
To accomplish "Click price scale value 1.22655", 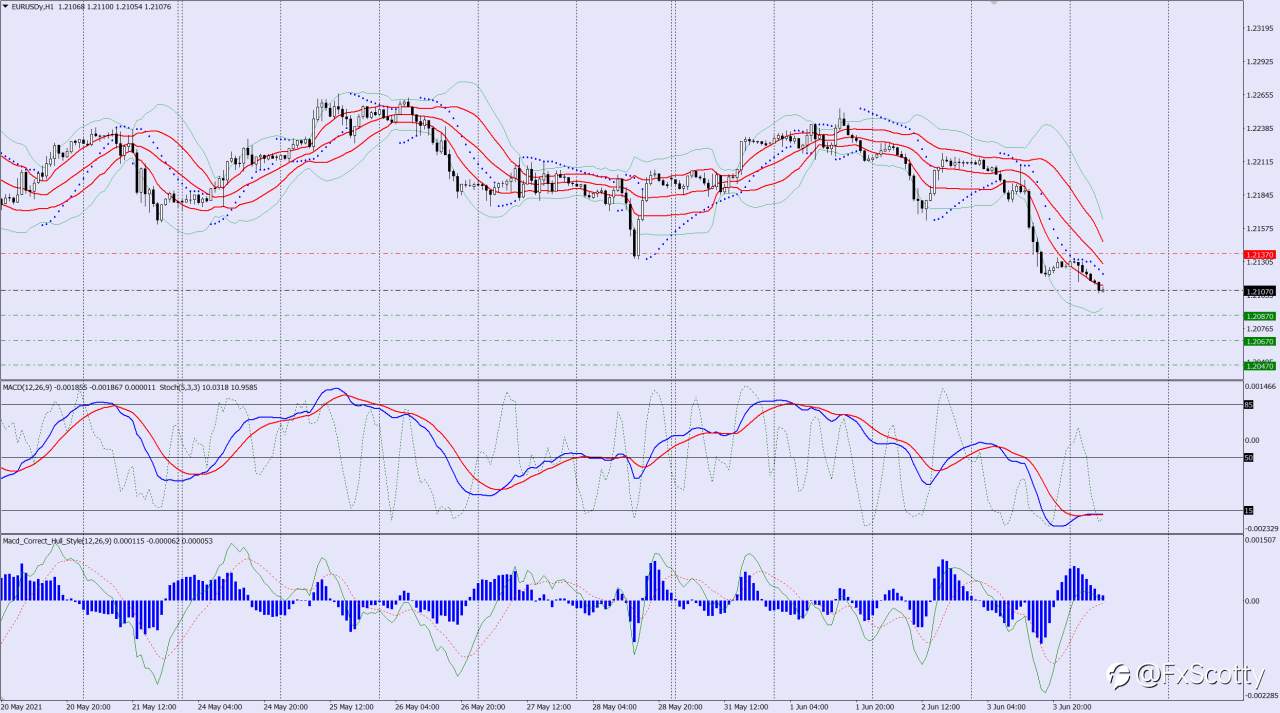I will coord(1260,96).
